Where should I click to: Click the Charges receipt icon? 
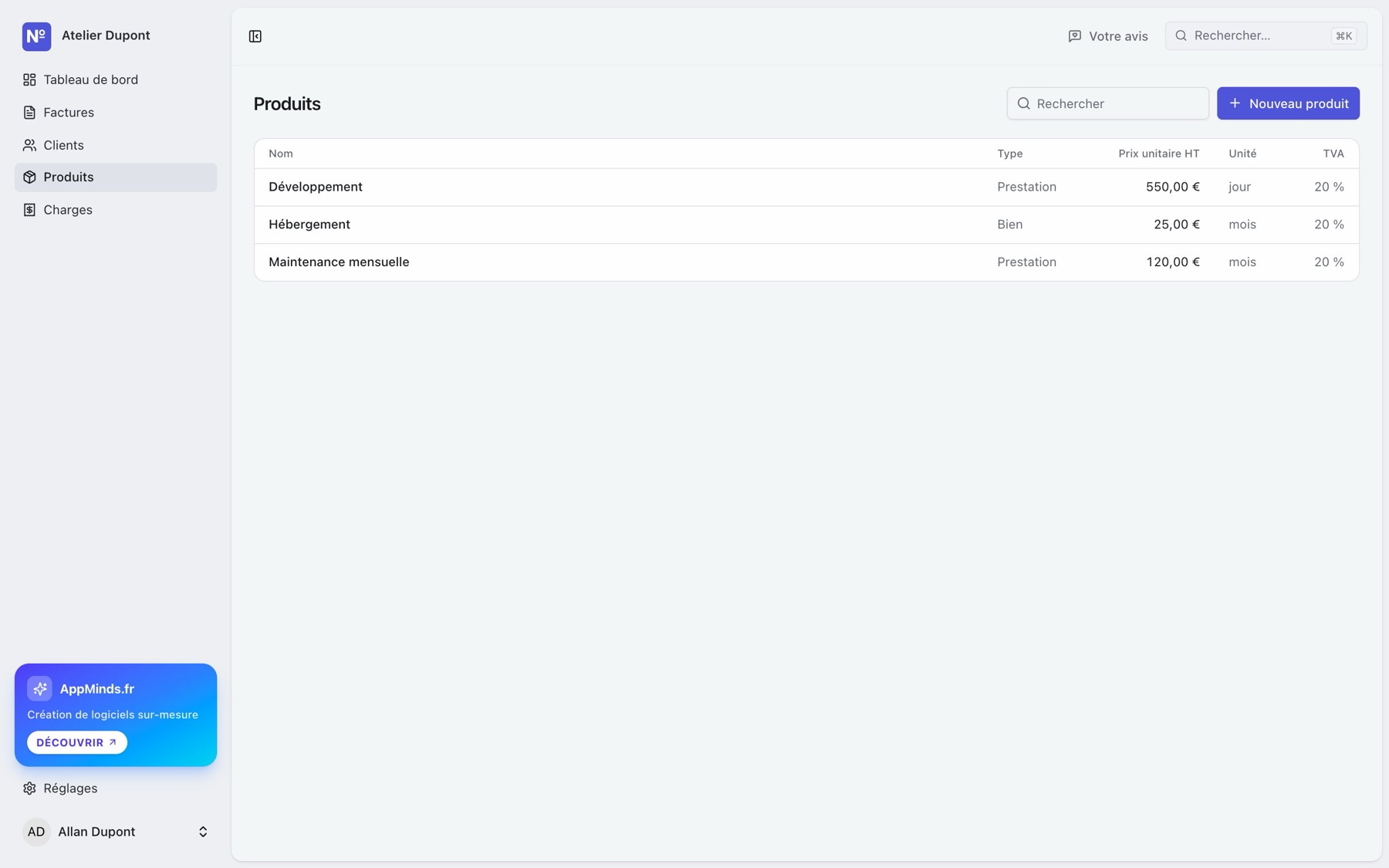coord(29,210)
